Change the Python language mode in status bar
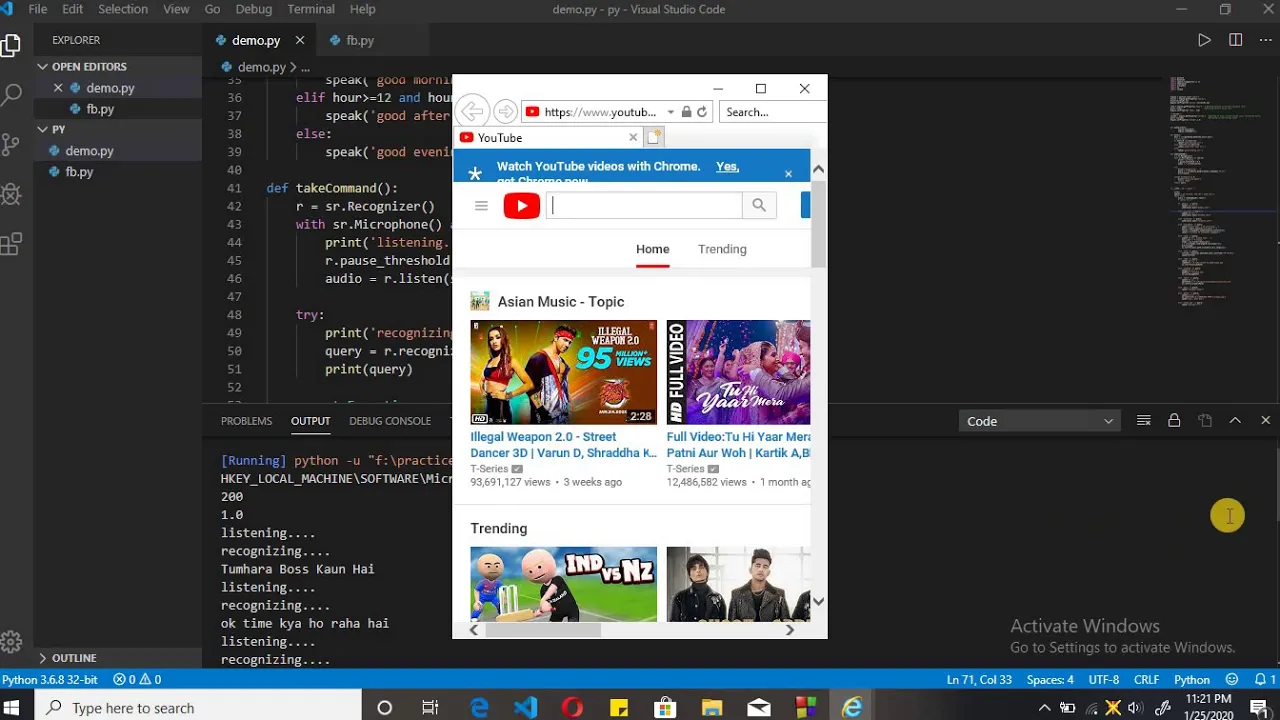This screenshot has height=720, width=1280. pos(1192,679)
